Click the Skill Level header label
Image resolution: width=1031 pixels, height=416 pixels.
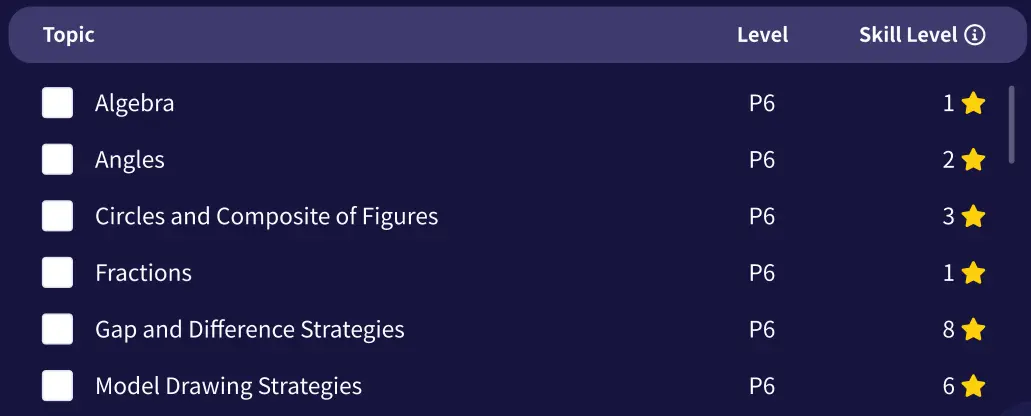908,35
